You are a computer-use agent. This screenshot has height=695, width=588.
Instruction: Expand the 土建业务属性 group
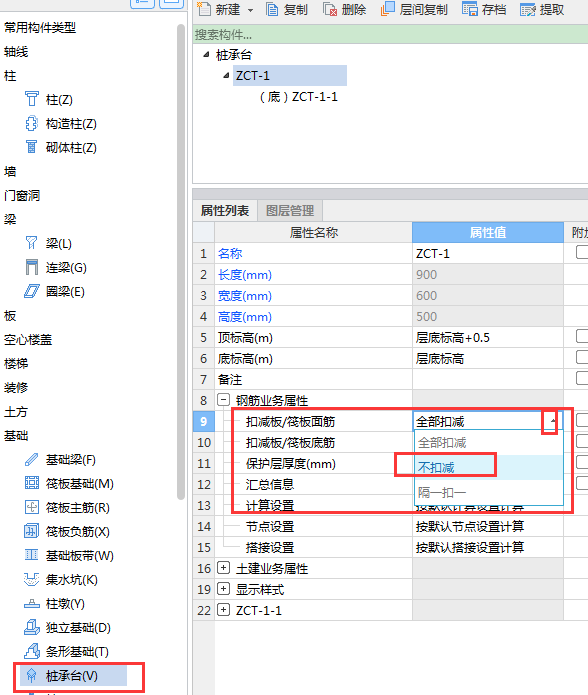(x=223, y=568)
